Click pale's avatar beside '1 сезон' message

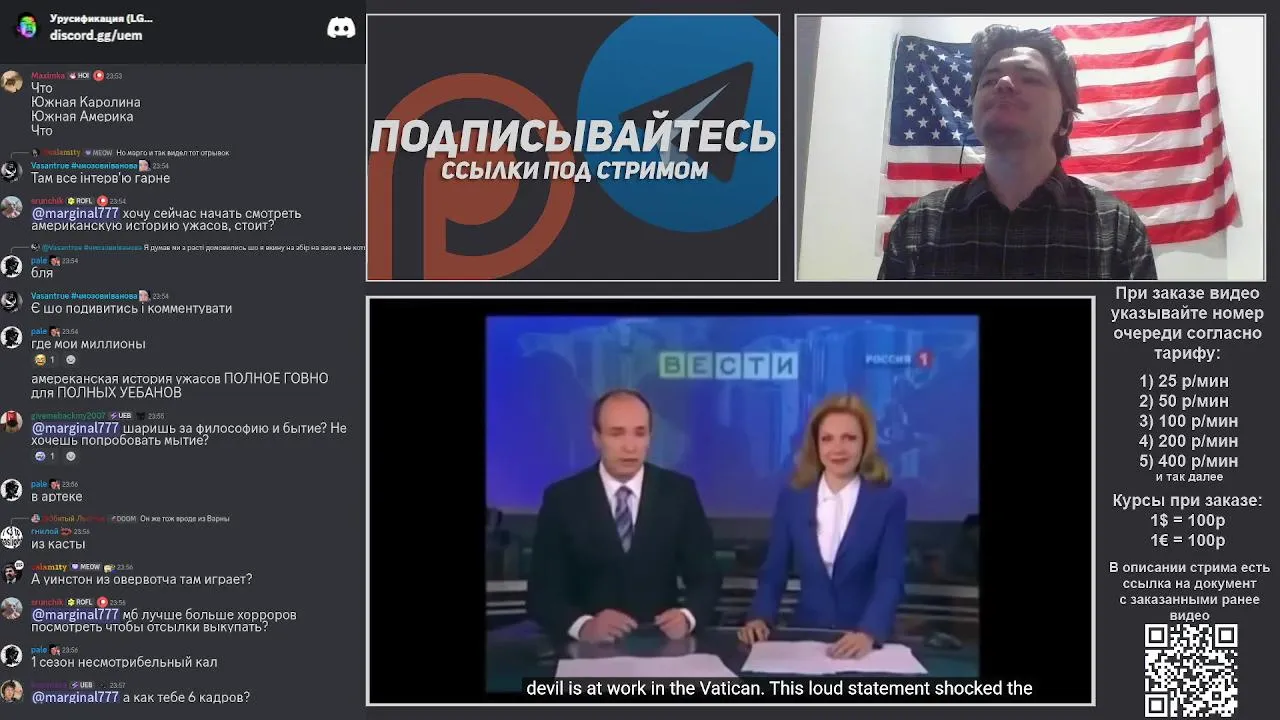click(x=12, y=655)
